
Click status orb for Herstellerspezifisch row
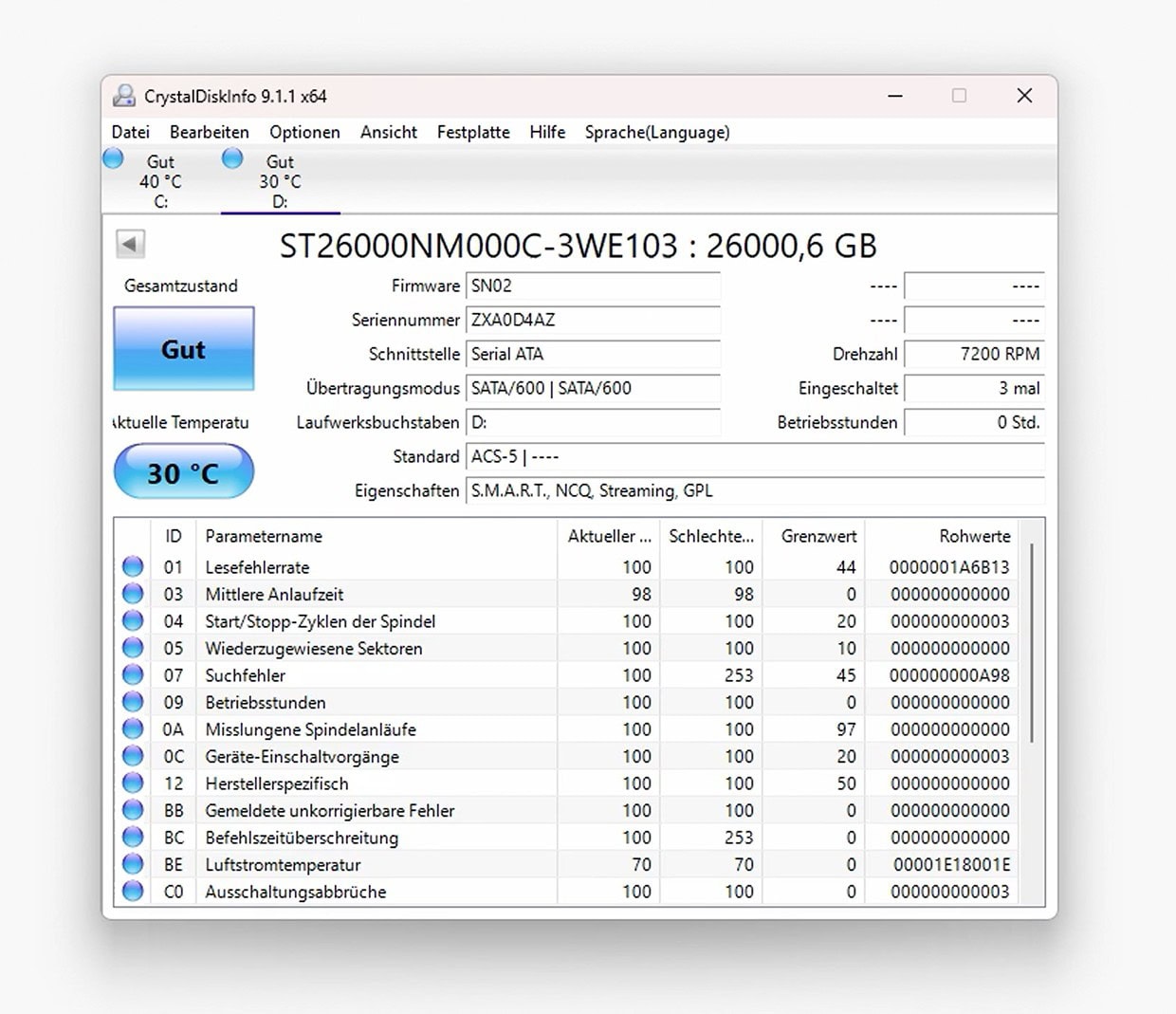[x=133, y=784]
